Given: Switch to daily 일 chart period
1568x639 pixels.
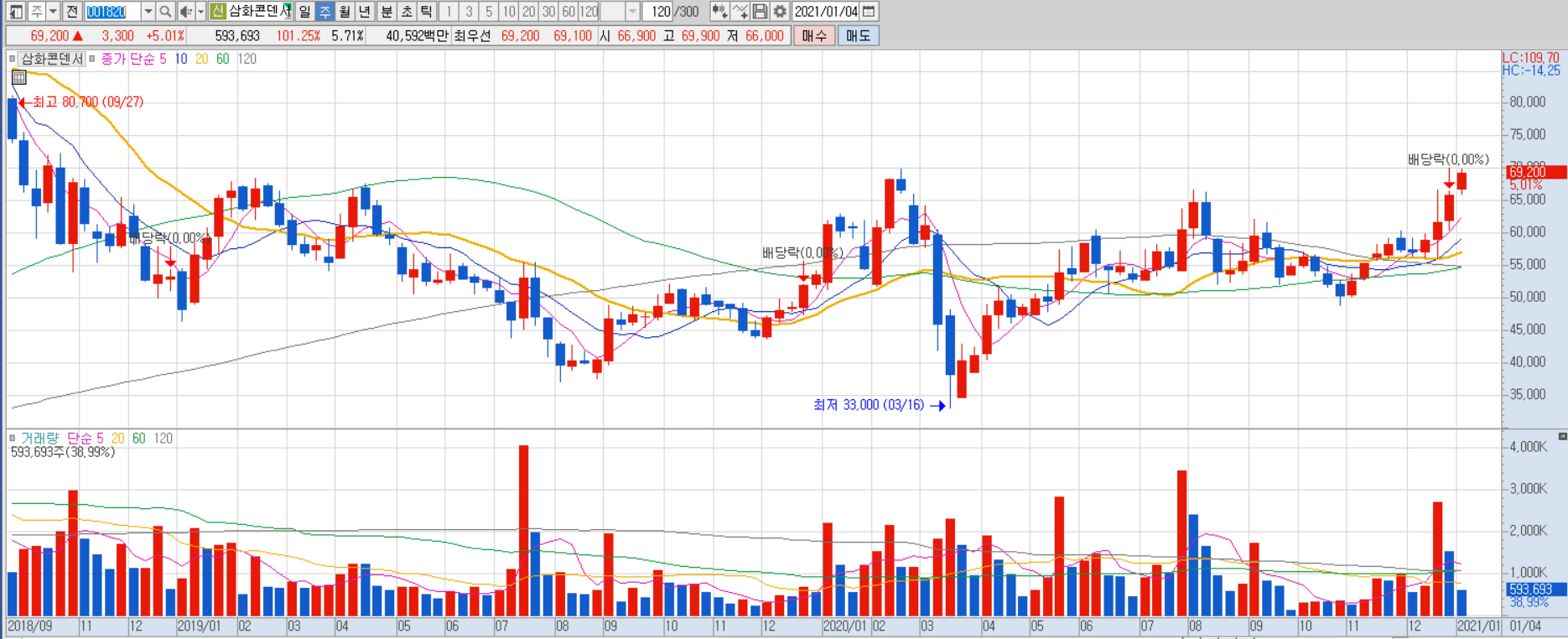Looking at the screenshot, I should tap(304, 12).
